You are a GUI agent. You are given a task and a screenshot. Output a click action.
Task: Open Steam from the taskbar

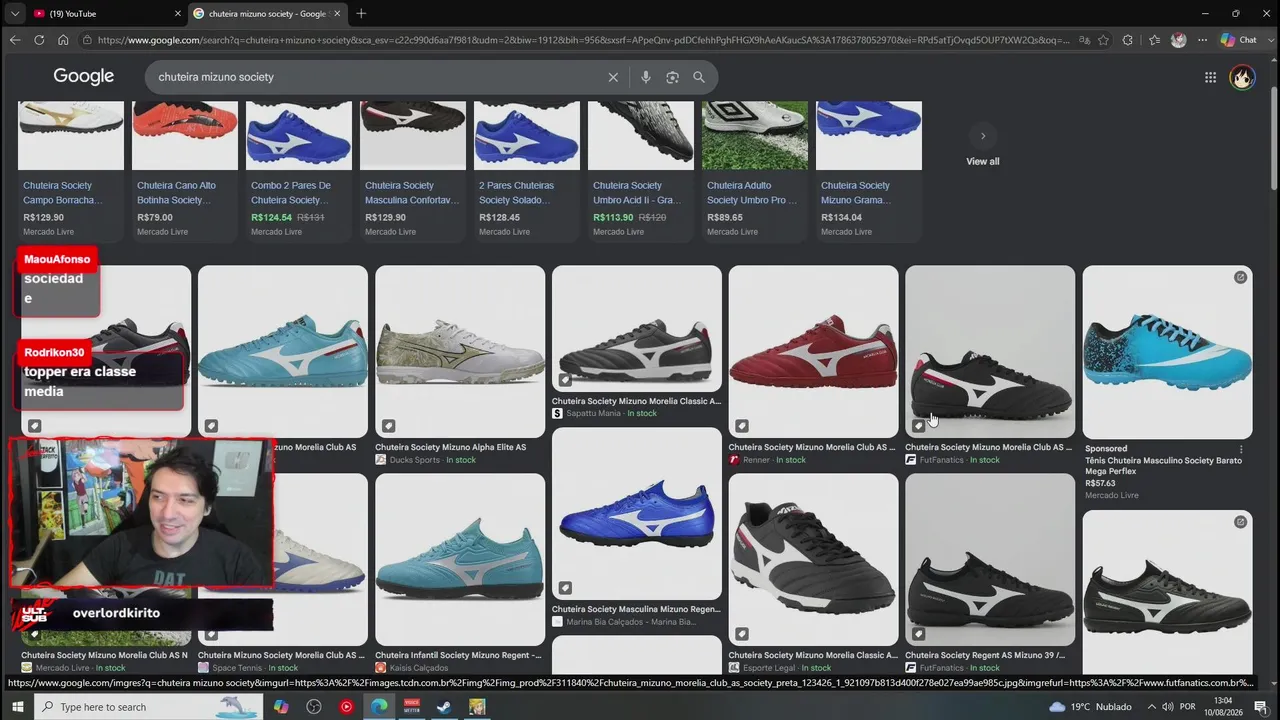(444, 707)
